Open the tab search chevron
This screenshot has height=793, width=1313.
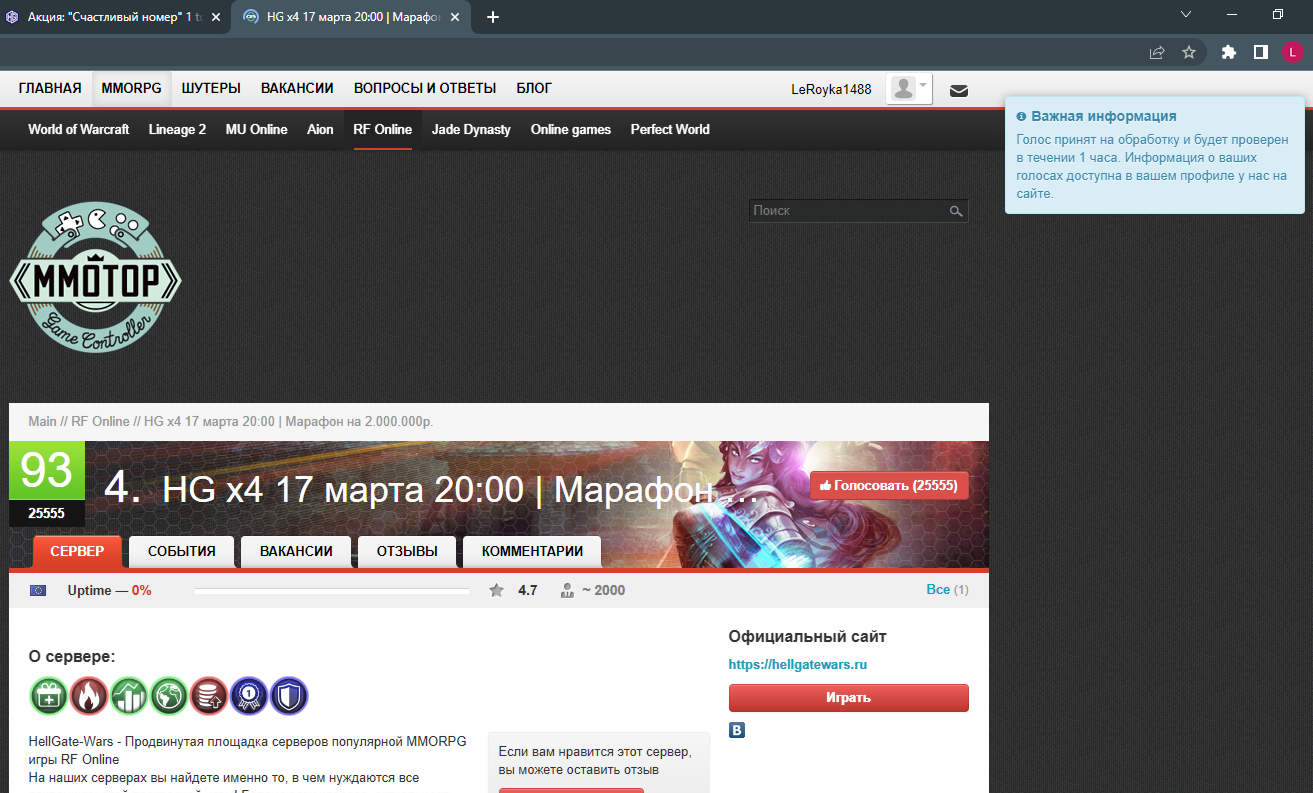click(x=1186, y=14)
